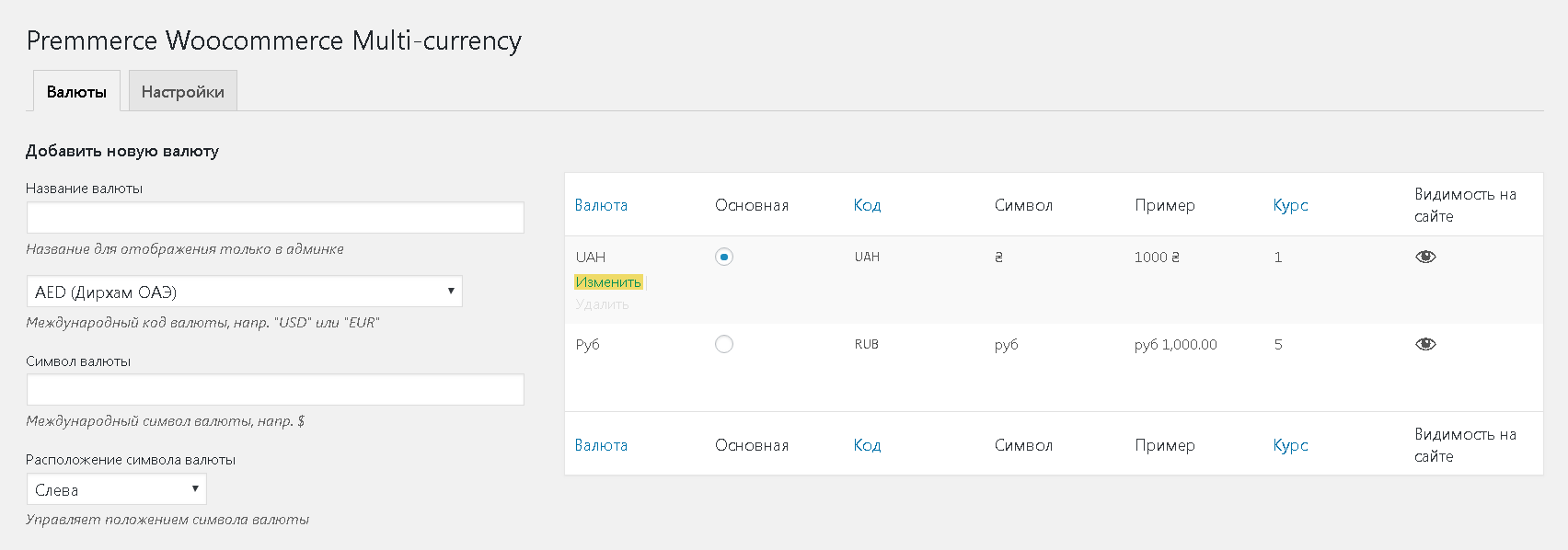Sort by Код in table footer
1568x550 pixels.
click(867, 445)
